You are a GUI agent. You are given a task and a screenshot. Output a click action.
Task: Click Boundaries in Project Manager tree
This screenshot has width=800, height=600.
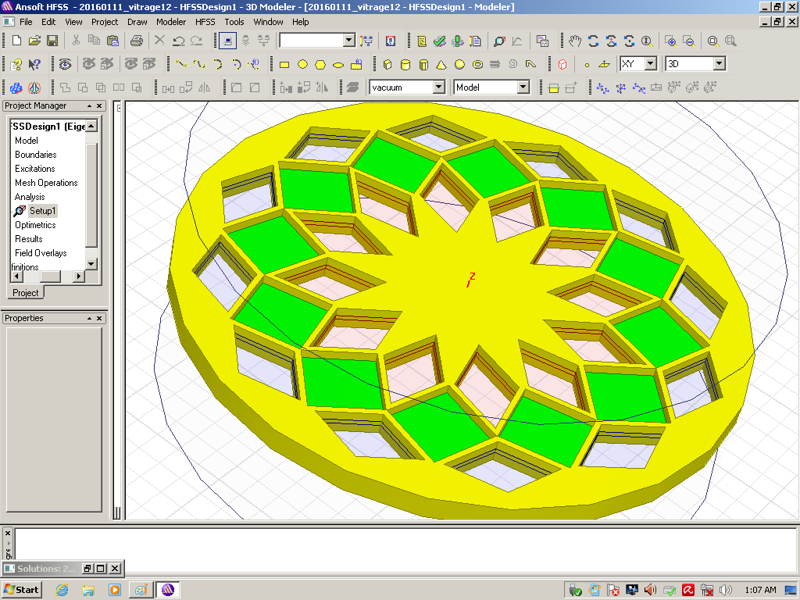point(35,155)
